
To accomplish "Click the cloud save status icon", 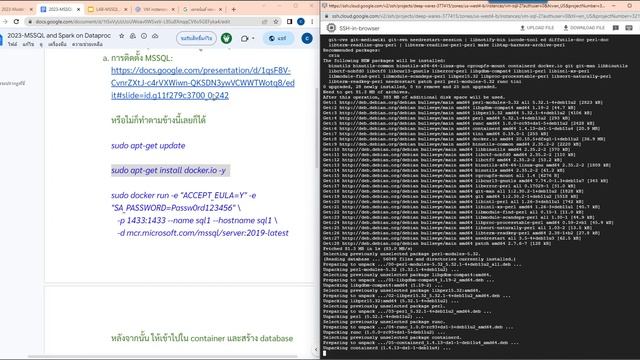I will 155,36.
